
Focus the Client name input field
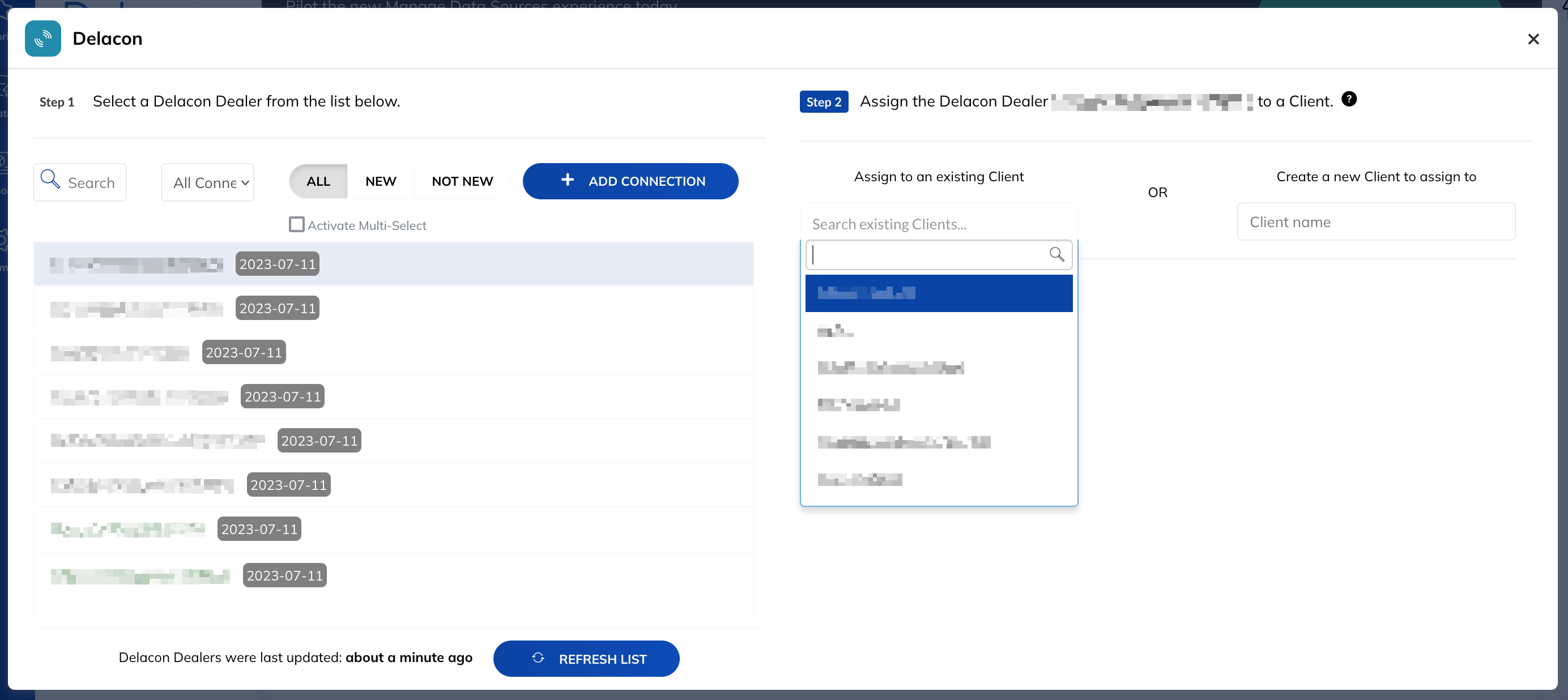point(1375,221)
